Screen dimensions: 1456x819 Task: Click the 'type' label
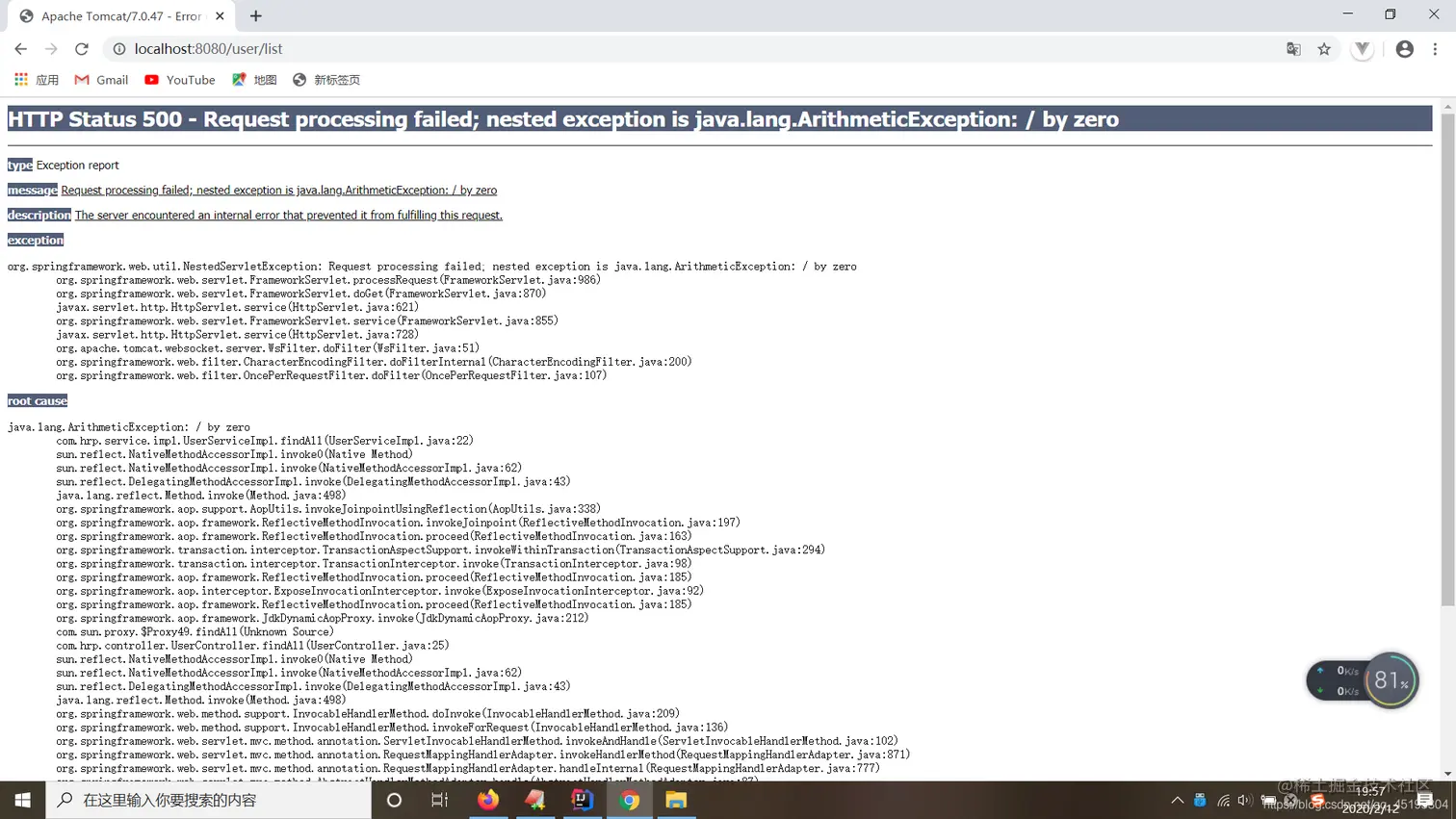click(19, 166)
